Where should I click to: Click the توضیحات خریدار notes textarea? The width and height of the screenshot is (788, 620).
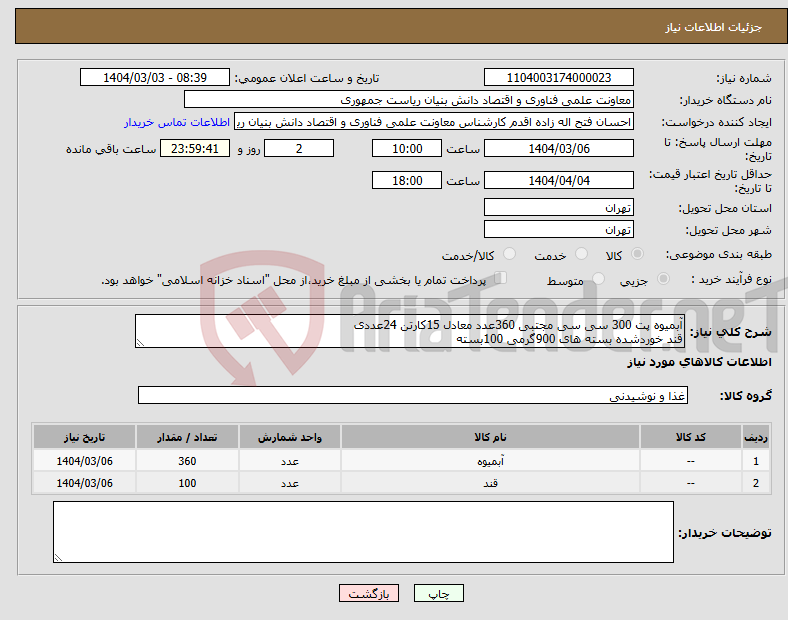pyautogui.click(x=363, y=532)
